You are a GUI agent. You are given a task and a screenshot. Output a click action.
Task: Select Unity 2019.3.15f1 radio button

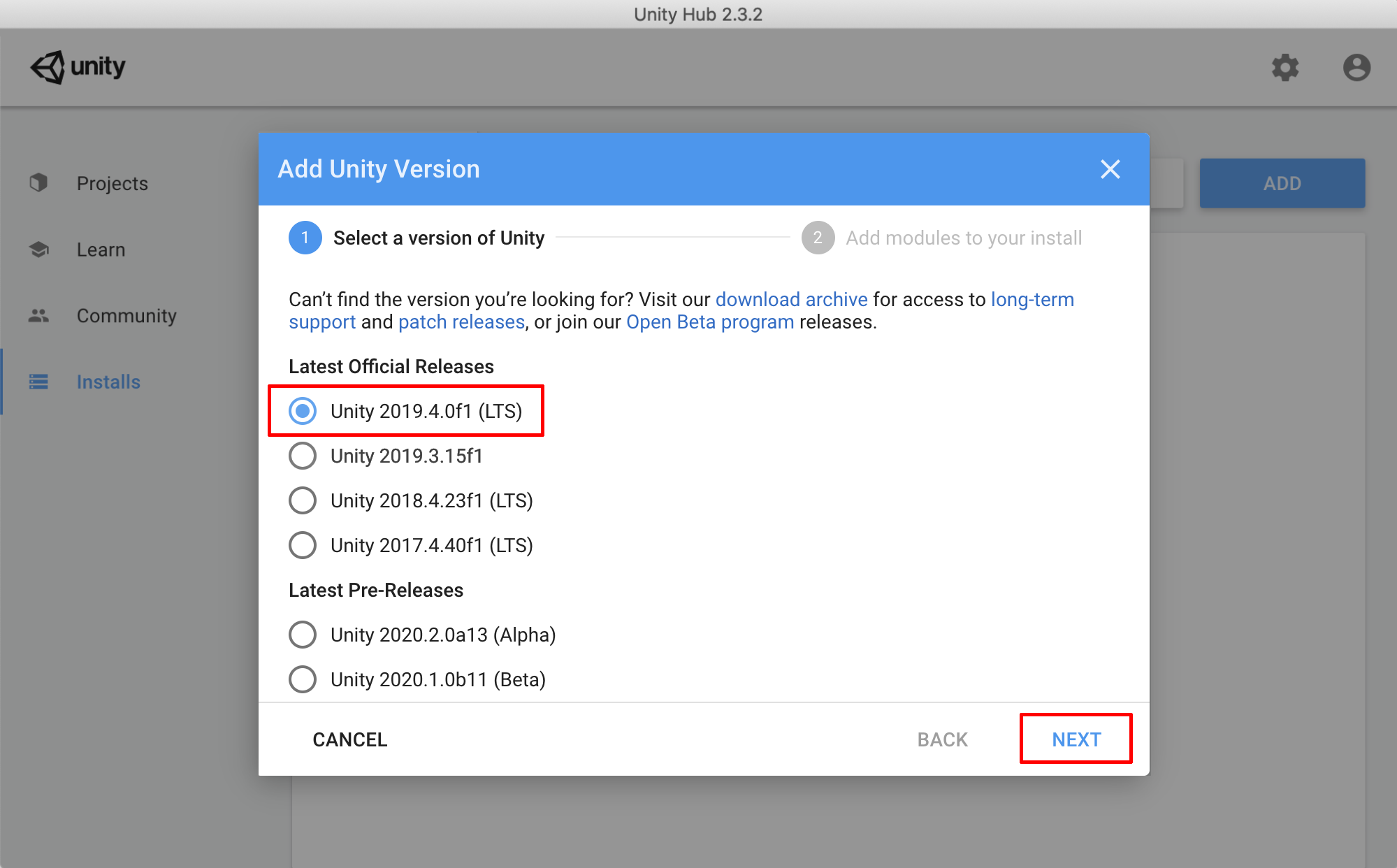pos(303,456)
